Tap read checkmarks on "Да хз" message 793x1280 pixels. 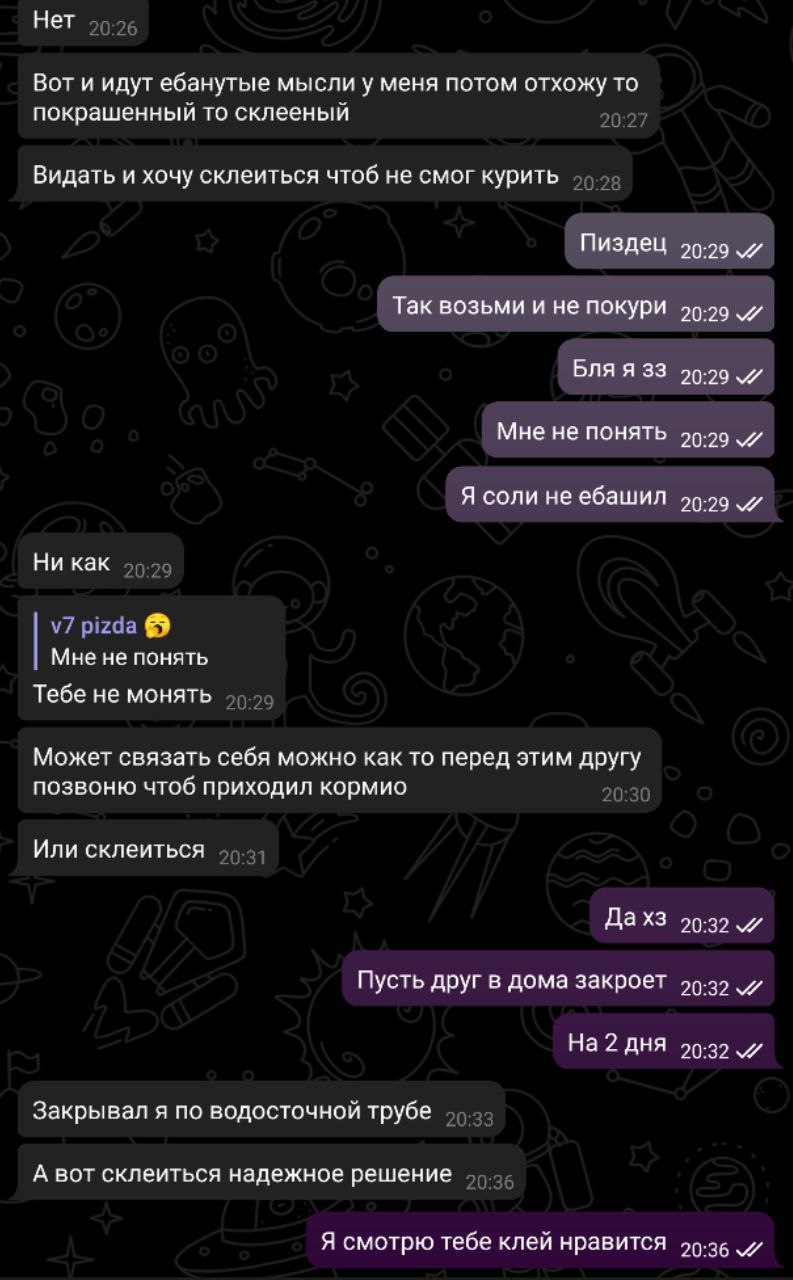pyautogui.click(x=749, y=926)
